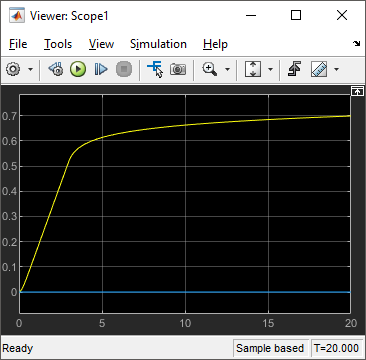This screenshot has width=366, height=360.
Task: Run the simulation with the green play button
Action: pos(78,69)
